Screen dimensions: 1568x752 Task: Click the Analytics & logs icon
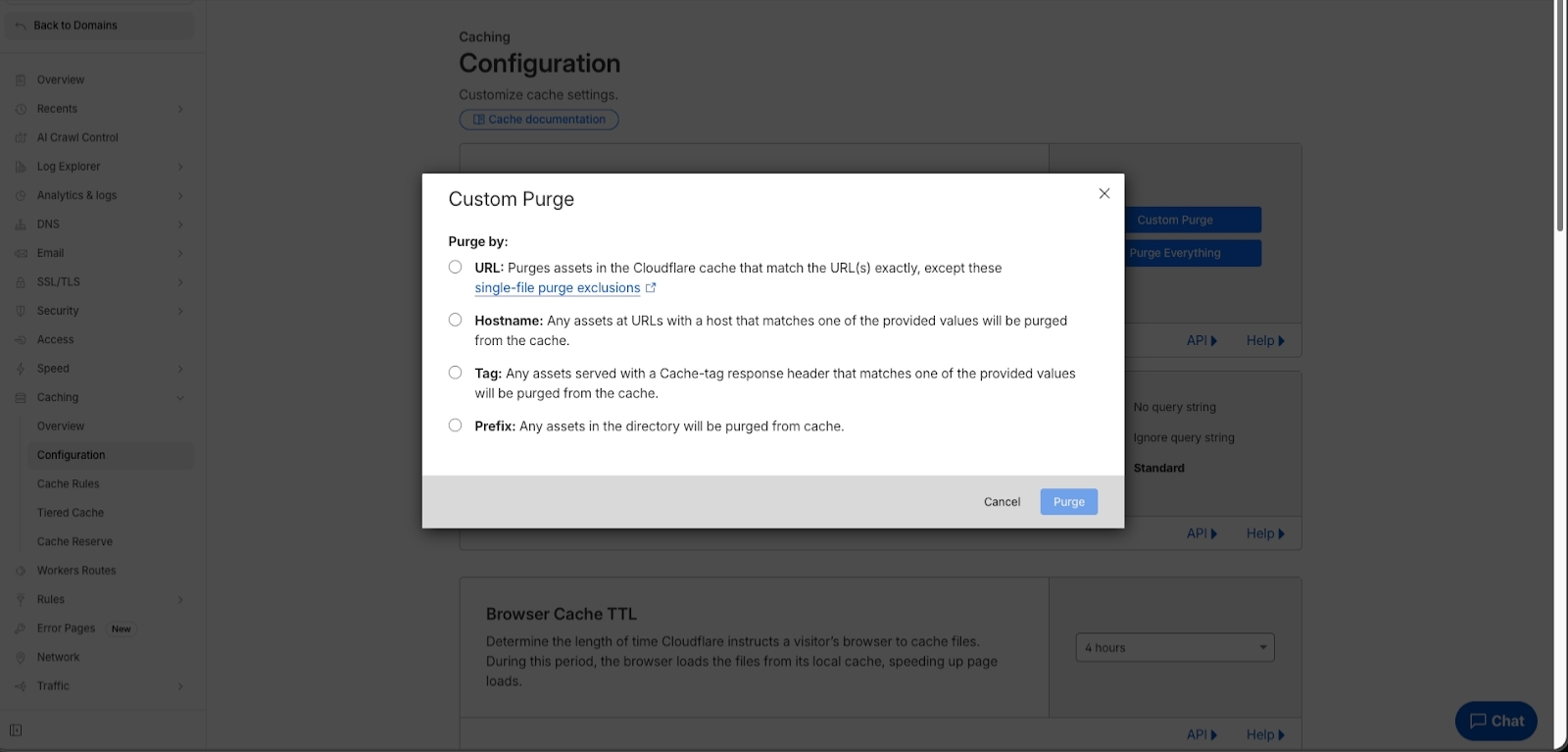point(21,196)
